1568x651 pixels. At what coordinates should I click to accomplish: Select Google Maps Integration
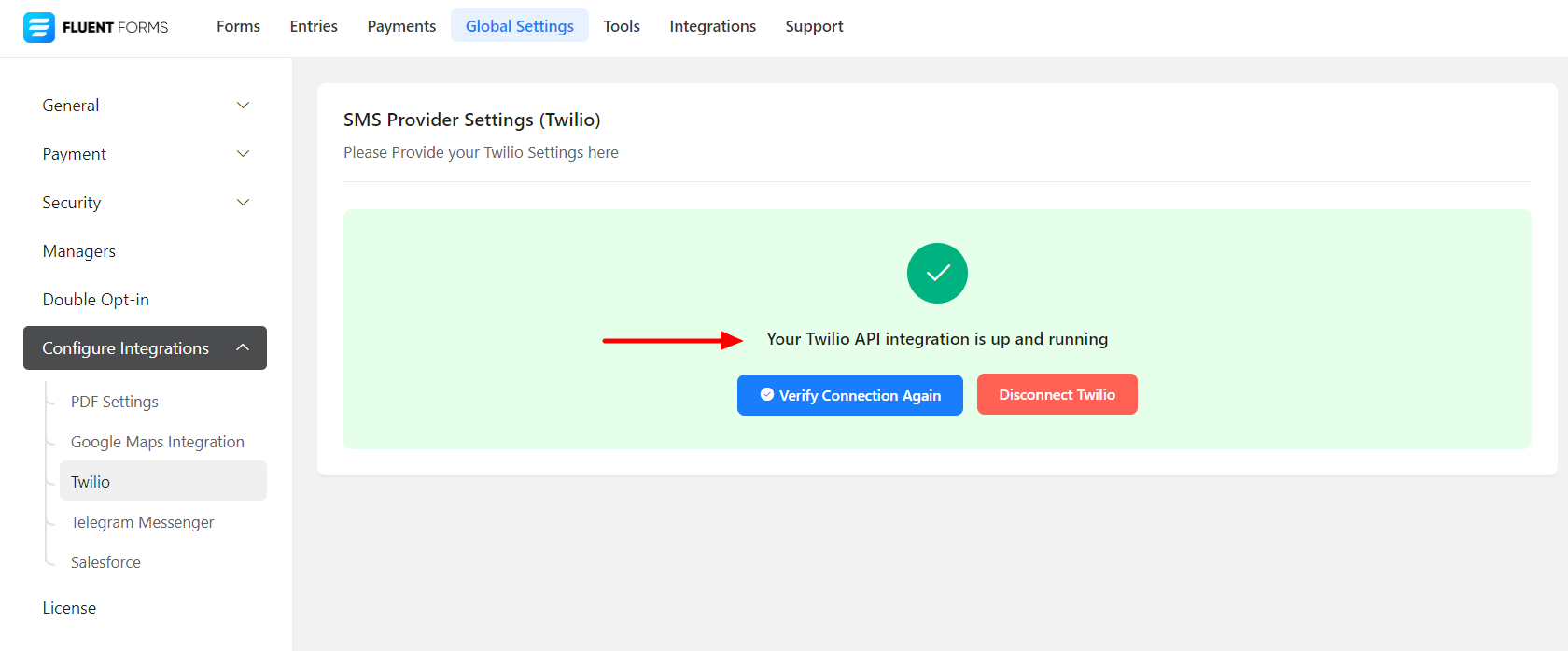tap(158, 442)
